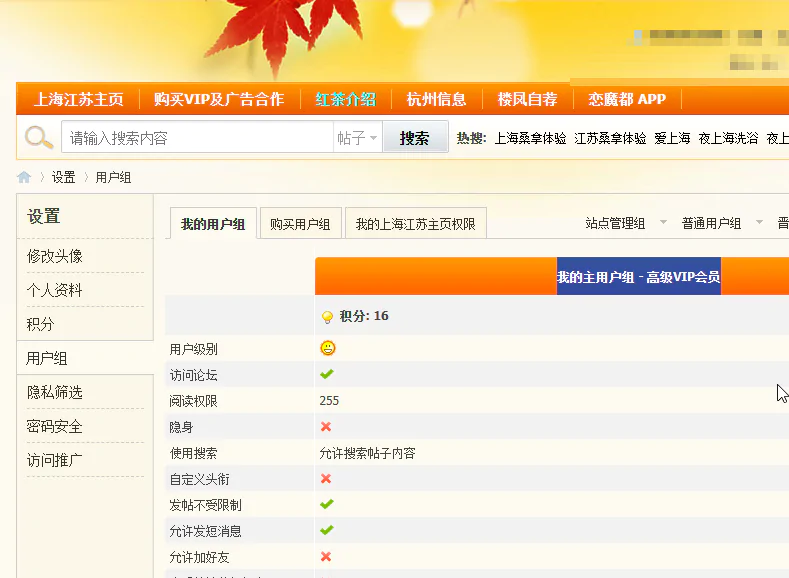Click the green checkmark in 发帖不受限制 row
Screen dimensions: 789x578
(x=327, y=504)
